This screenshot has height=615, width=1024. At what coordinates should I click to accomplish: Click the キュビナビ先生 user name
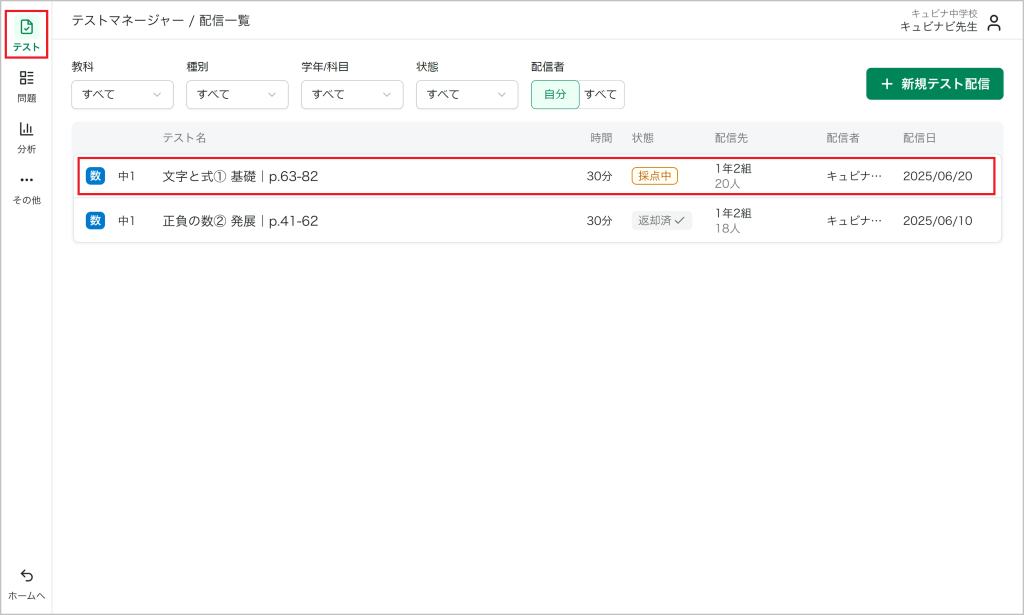(x=938, y=26)
